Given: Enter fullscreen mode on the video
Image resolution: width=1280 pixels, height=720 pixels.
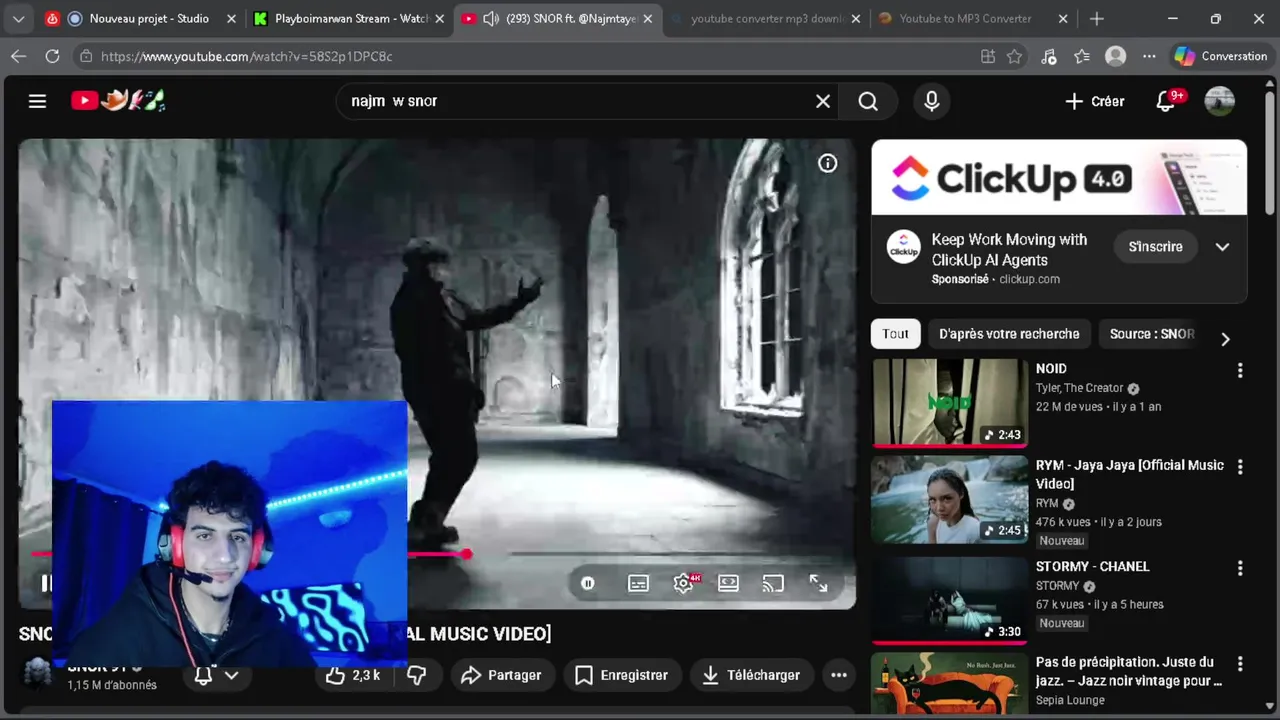Looking at the screenshot, I should click(x=818, y=583).
